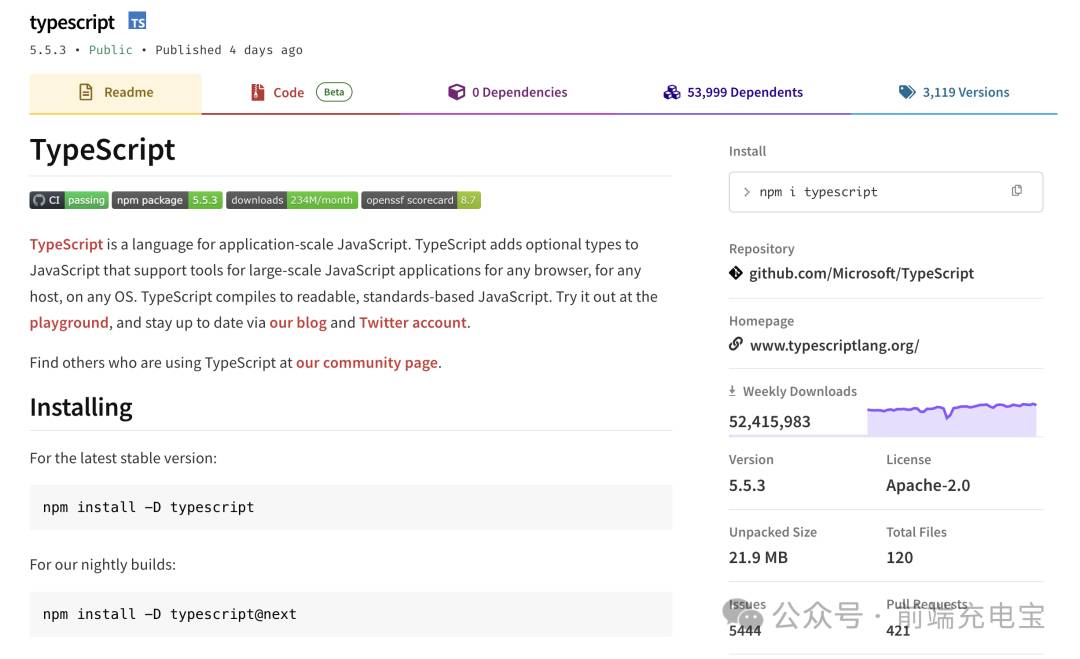Click the weekly downloads sparkline chart
Image resolution: width=1080 pixels, height=659 pixels.
point(952,419)
